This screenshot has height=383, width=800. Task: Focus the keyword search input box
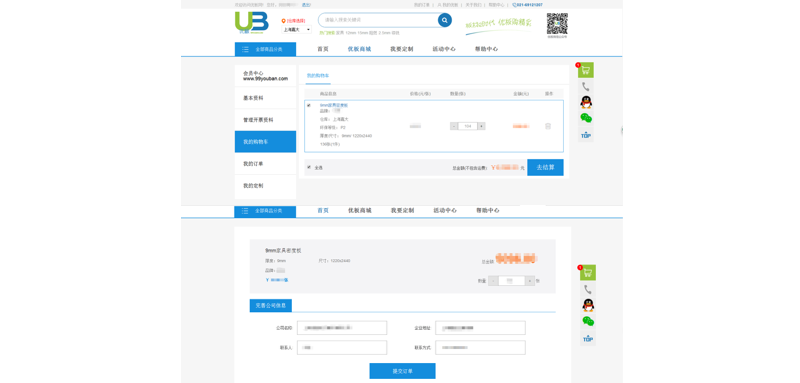click(x=378, y=20)
